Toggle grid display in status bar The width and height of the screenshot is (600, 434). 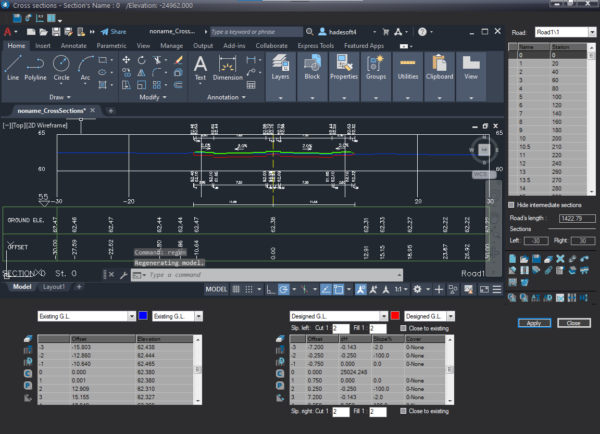(236, 289)
